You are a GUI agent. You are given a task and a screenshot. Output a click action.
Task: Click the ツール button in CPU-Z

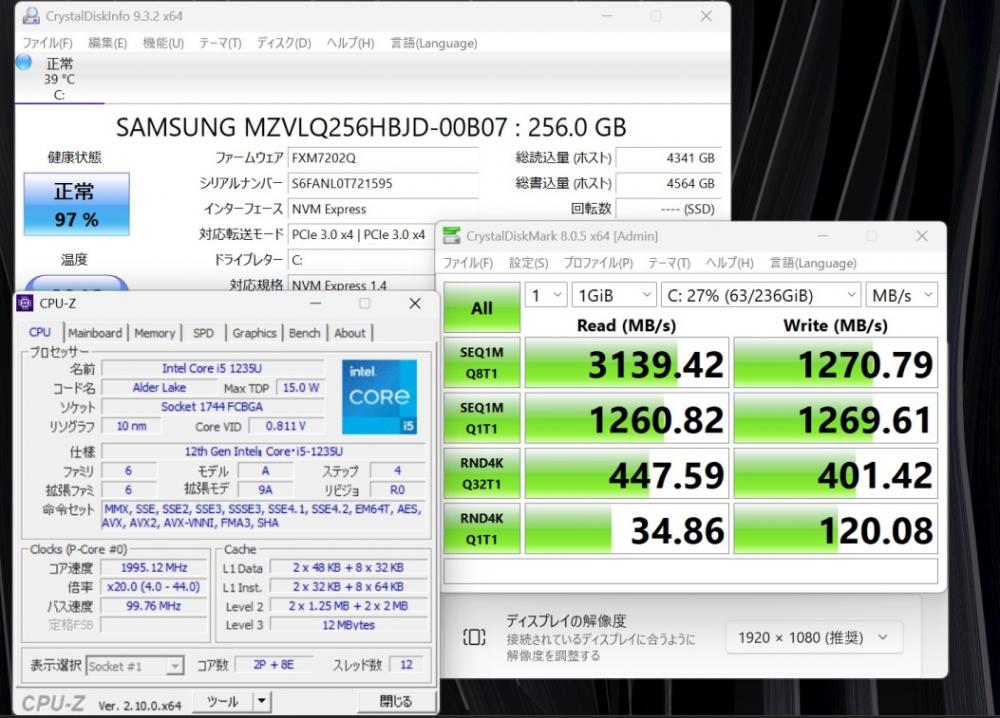(223, 701)
